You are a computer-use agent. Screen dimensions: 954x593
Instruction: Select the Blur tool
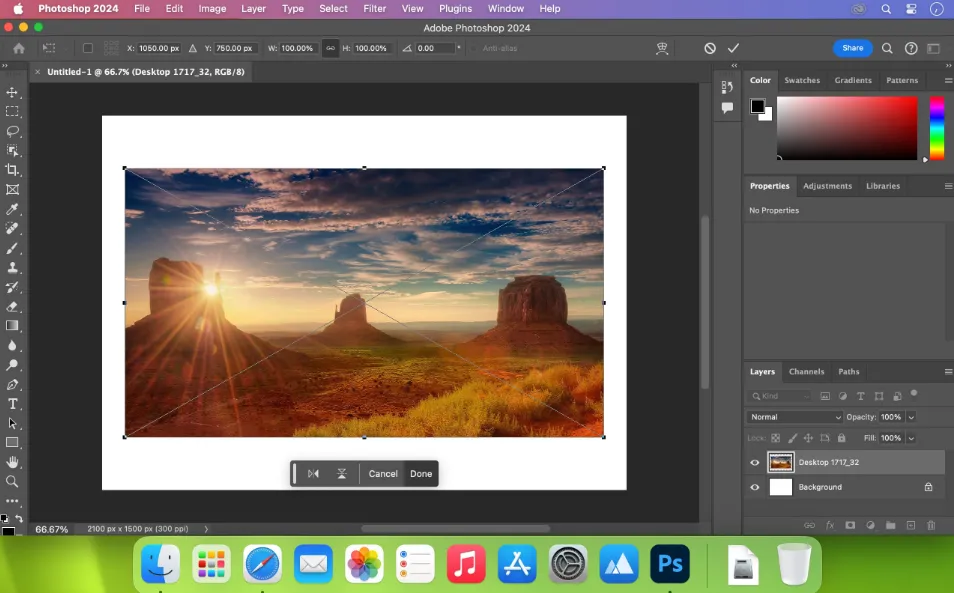12,345
